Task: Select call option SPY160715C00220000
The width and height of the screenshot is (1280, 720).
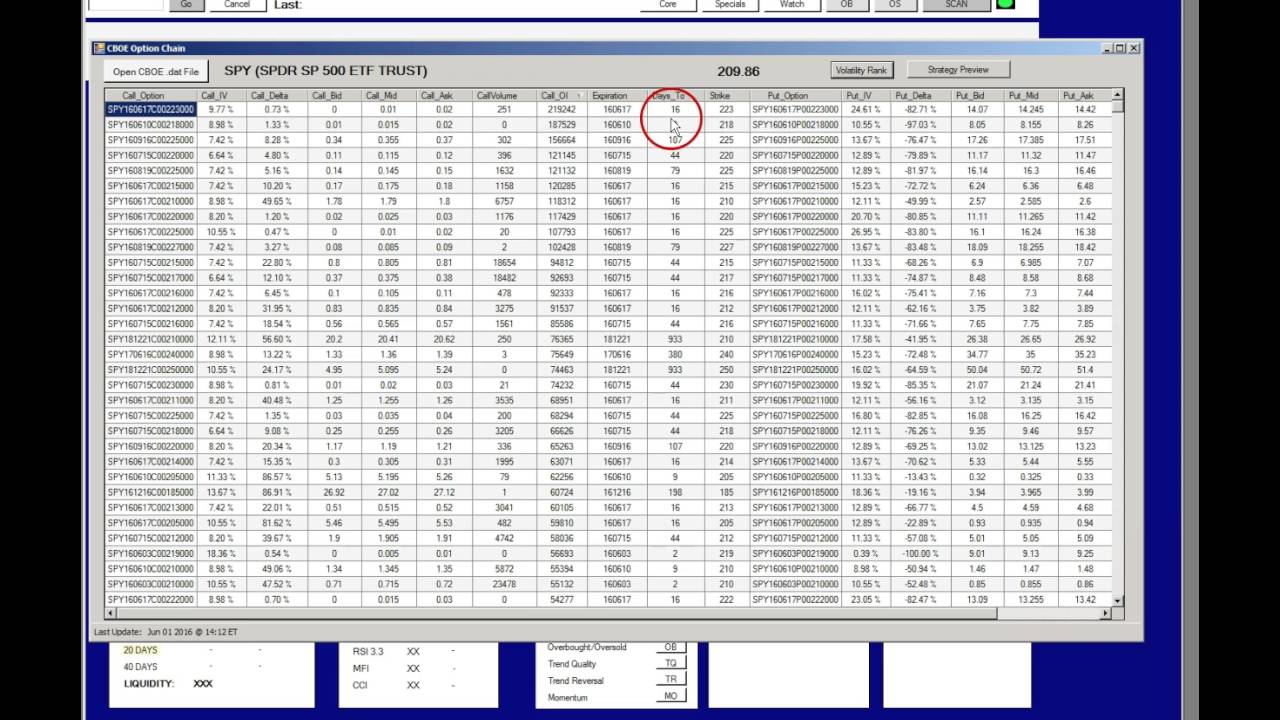Action: click(151, 155)
